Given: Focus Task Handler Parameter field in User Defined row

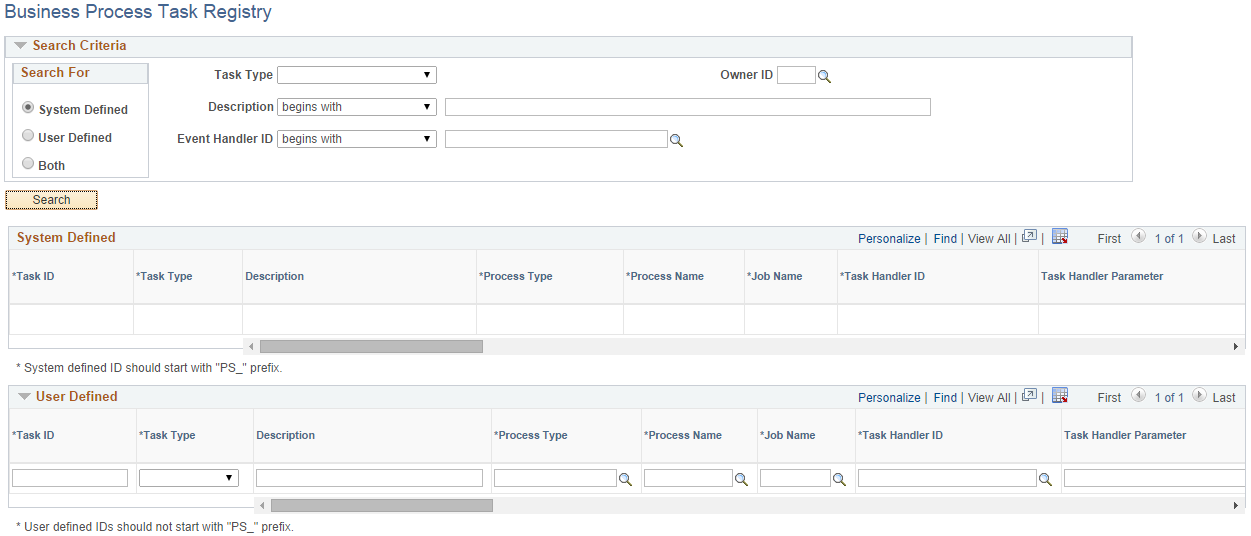Looking at the screenshot, I should click(1154, 478).
